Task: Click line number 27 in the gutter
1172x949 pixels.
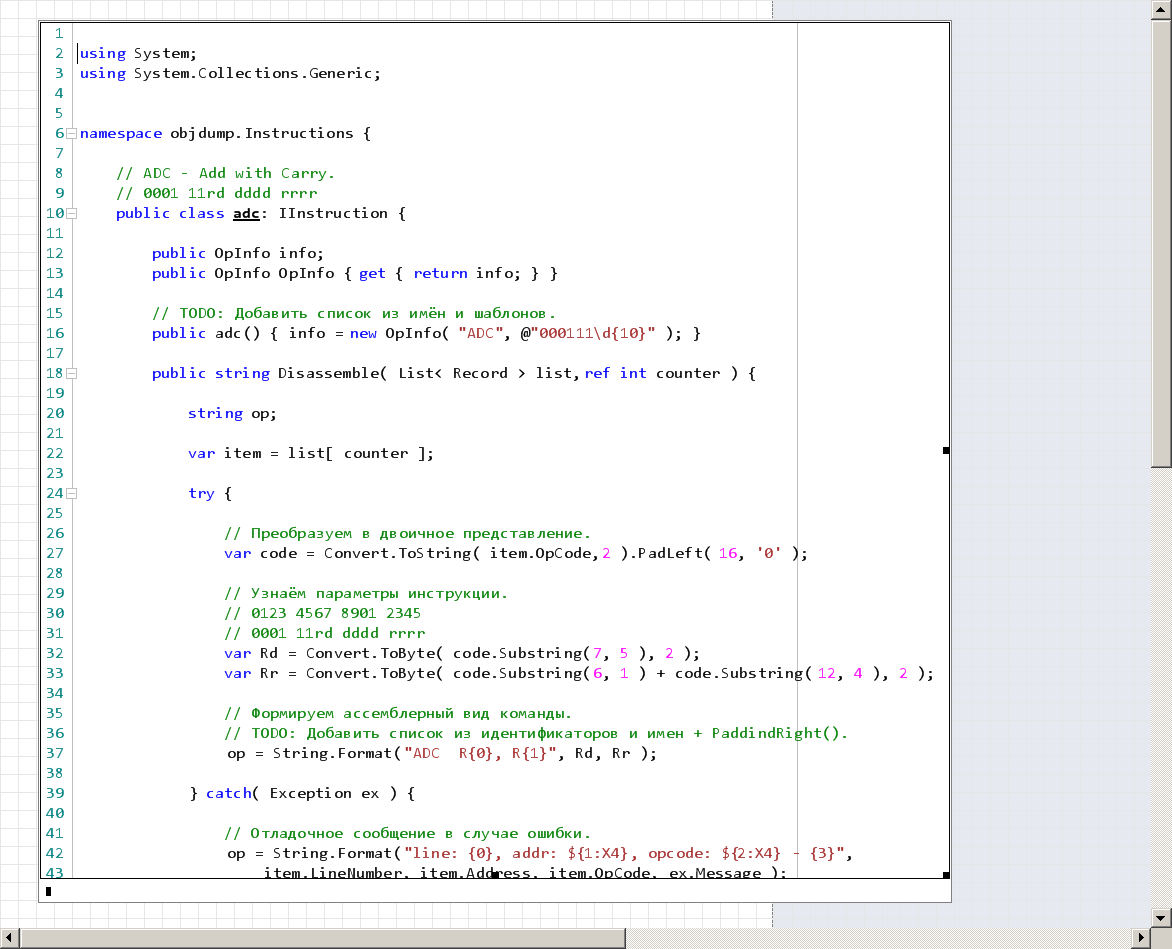Action: (x=54, y=553)
